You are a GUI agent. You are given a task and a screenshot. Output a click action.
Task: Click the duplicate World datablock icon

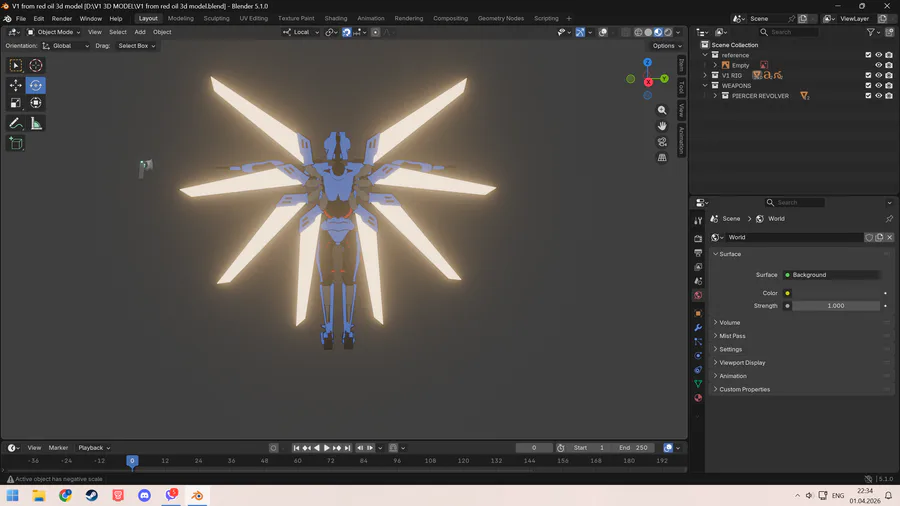pos(879,237)
